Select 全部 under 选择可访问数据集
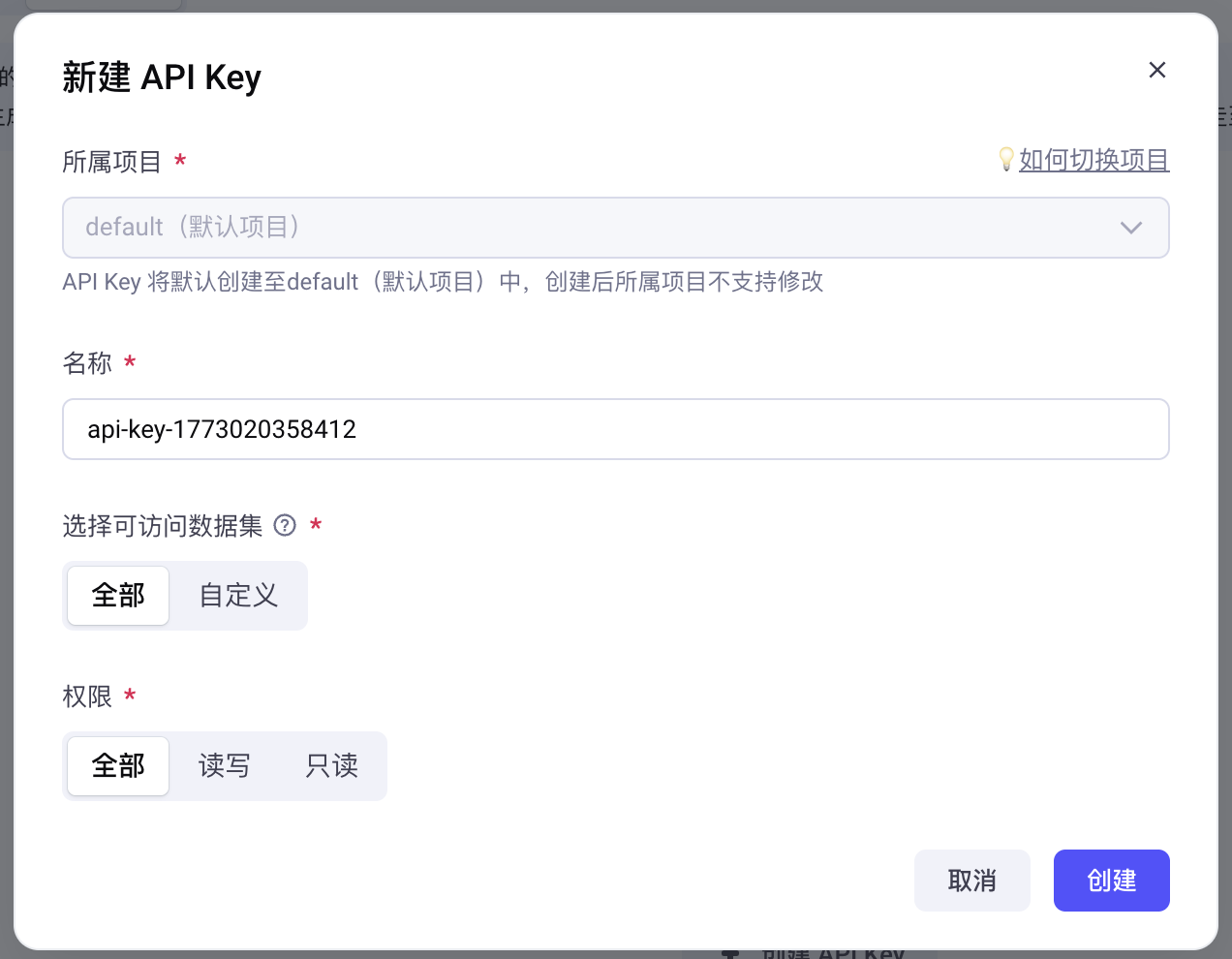This screenshot has height=959, width=1232. pos(118,596)
